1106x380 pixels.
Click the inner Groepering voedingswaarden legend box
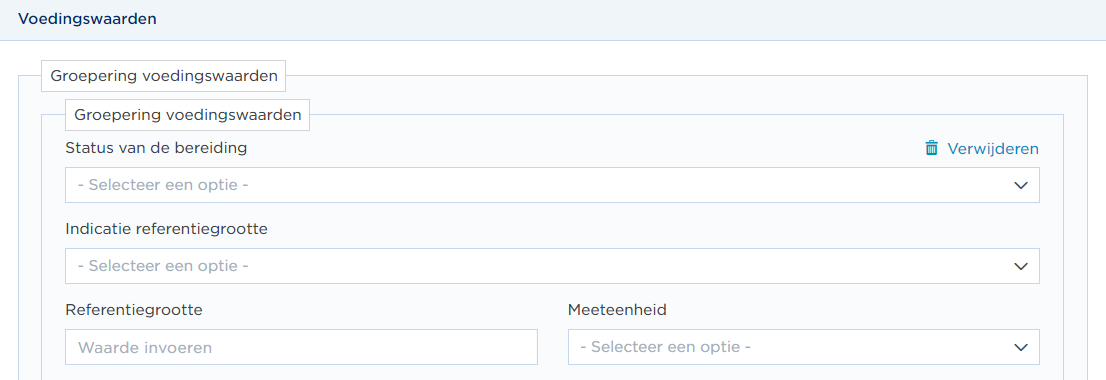point(187,115)
